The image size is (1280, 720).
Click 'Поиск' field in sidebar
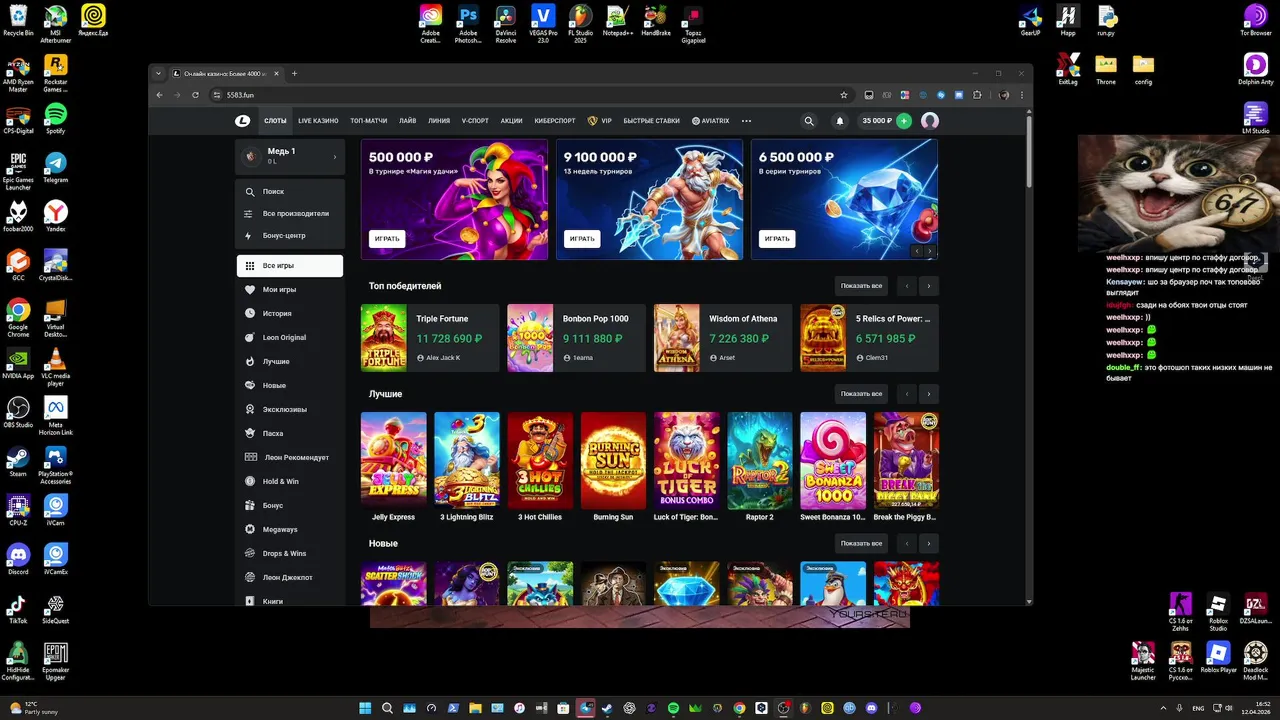pyautogui.click(x=290, y=191)
